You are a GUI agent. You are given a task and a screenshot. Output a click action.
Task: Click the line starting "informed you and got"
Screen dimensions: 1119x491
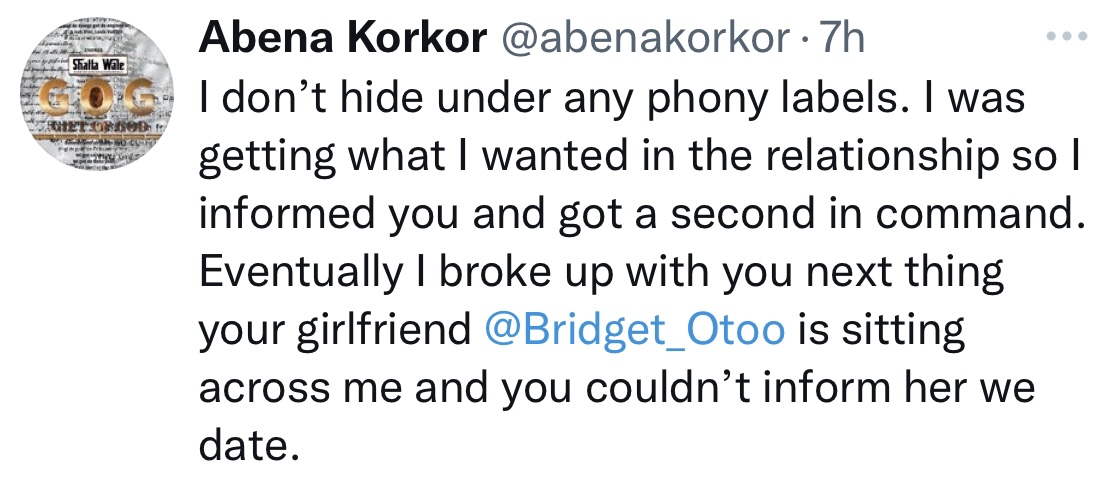click(x=642, y=215)
